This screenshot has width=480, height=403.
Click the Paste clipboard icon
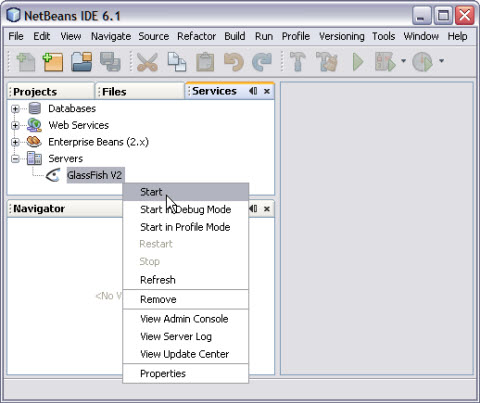(205, 62)
